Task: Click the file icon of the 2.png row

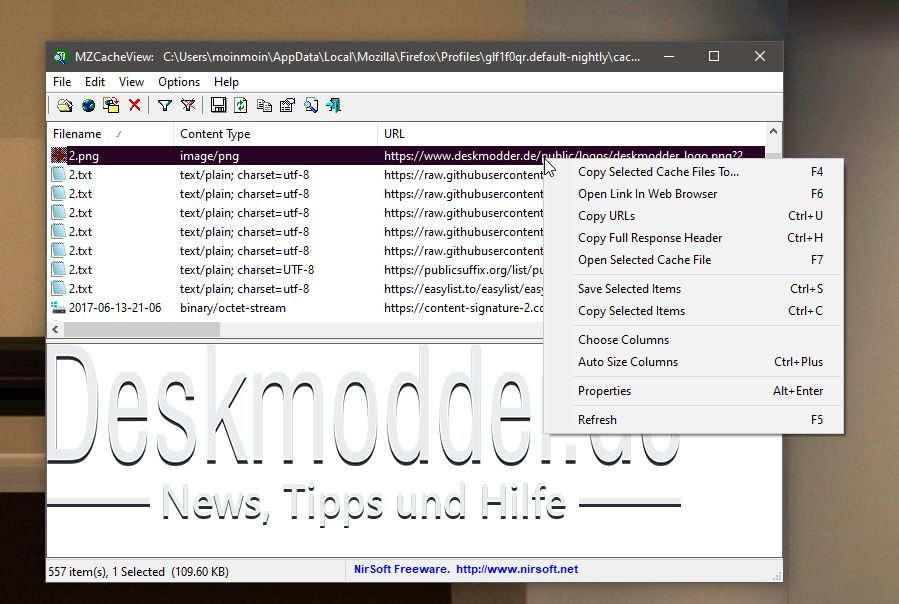Action: [x=59, y=155]
